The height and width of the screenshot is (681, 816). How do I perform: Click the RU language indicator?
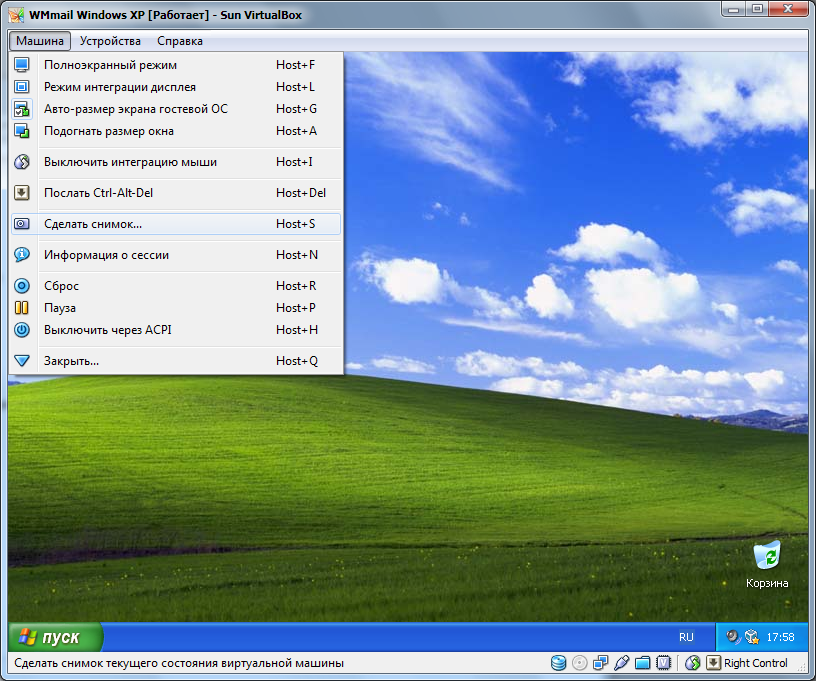click(686, 637)
